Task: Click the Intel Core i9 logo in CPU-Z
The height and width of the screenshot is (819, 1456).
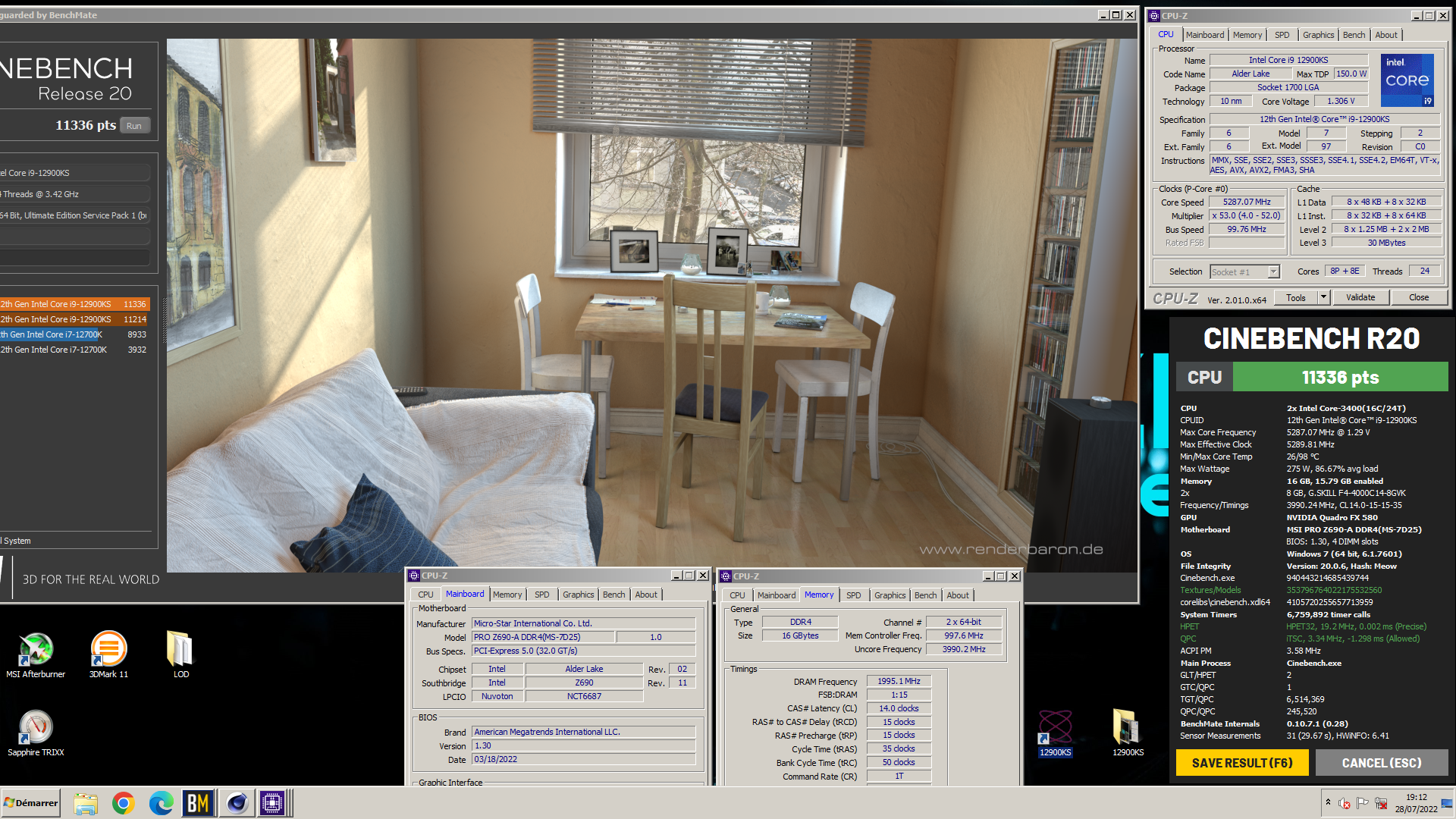Action: point(1407,80)
